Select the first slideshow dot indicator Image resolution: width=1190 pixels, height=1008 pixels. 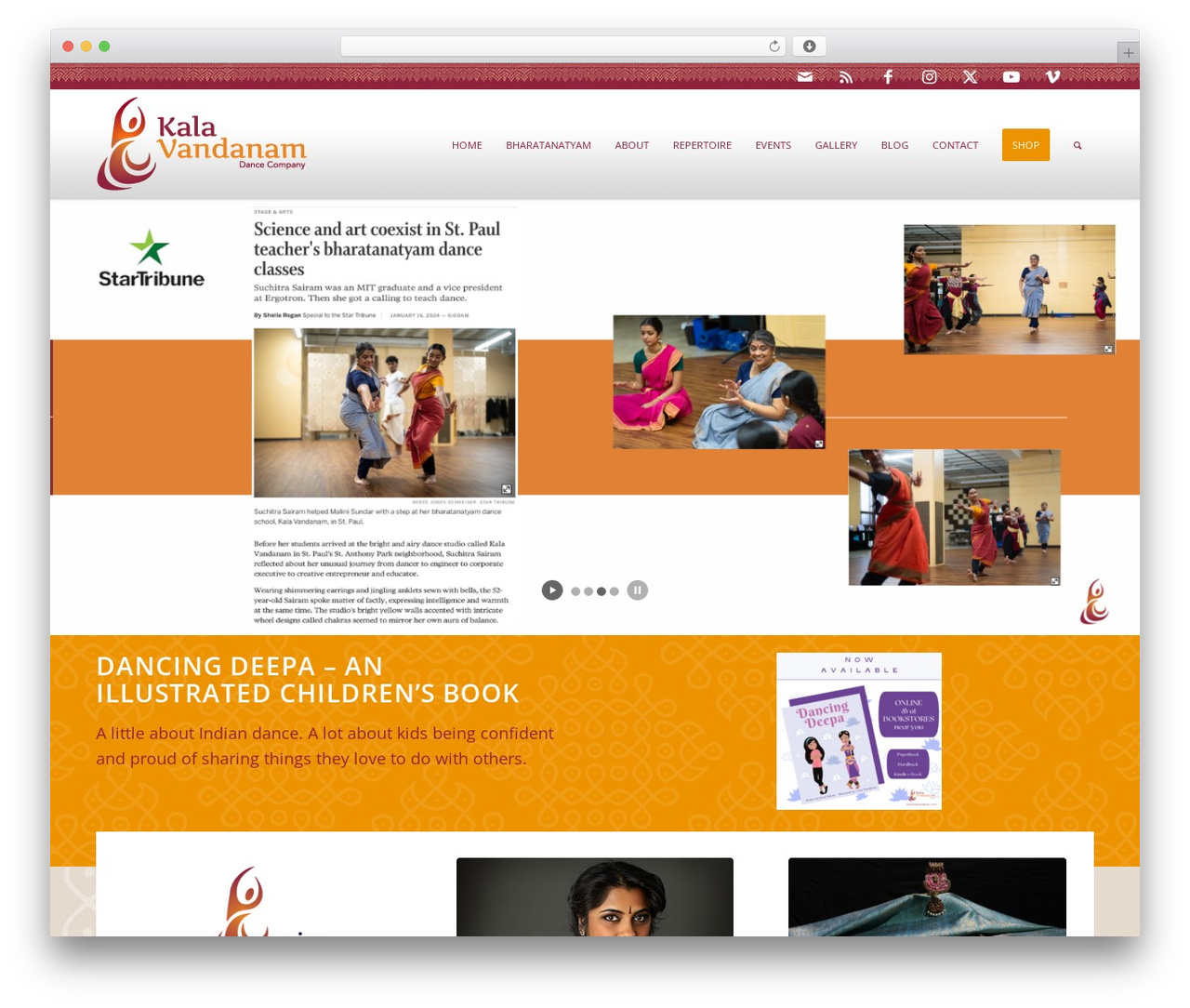click(x=575, y=591)
